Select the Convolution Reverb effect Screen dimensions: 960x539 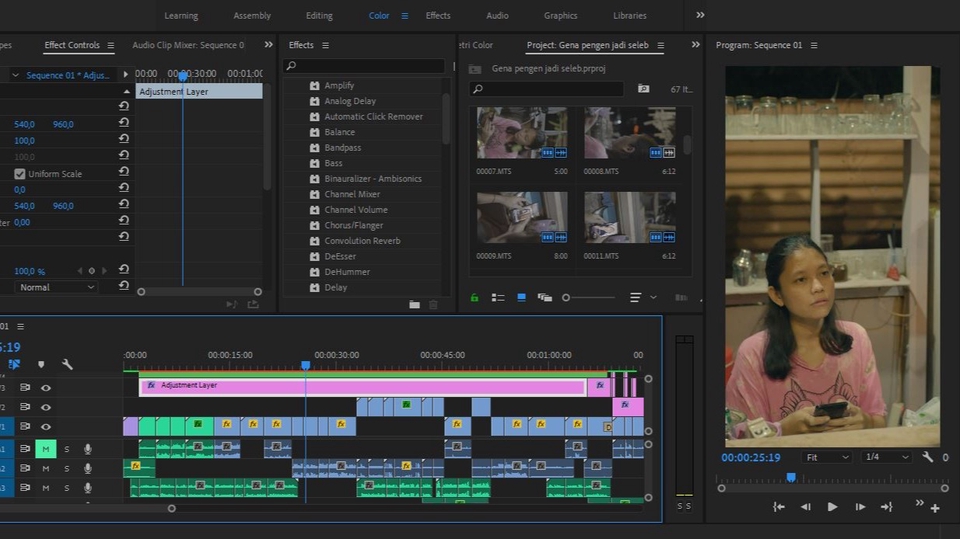pos(362,241)
